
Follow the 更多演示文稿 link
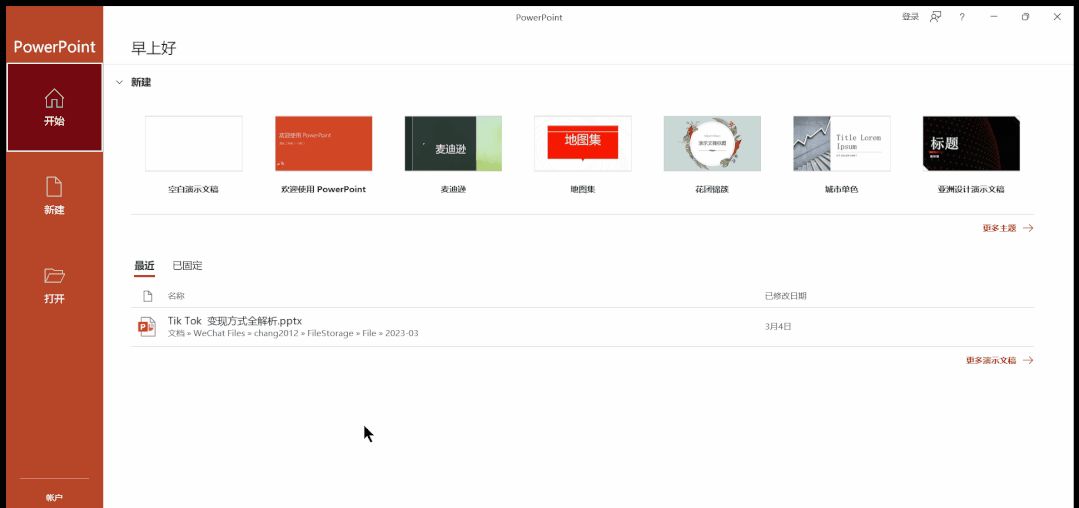click(x=1000, y=360)
